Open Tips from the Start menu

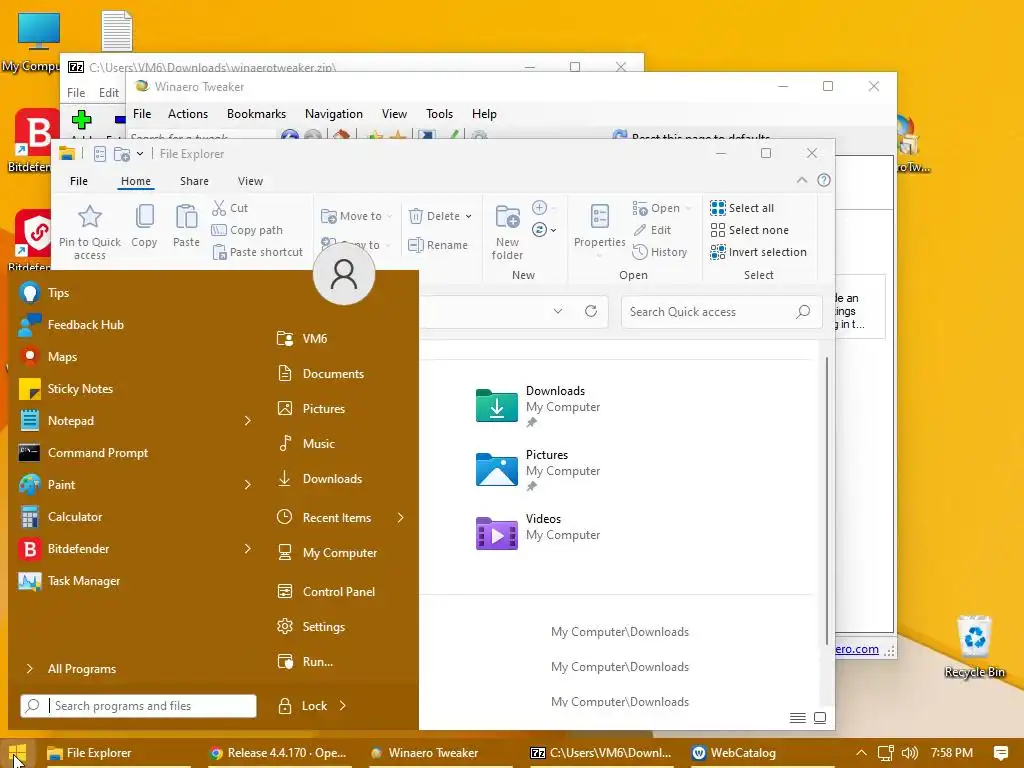[x=134, y=293]
